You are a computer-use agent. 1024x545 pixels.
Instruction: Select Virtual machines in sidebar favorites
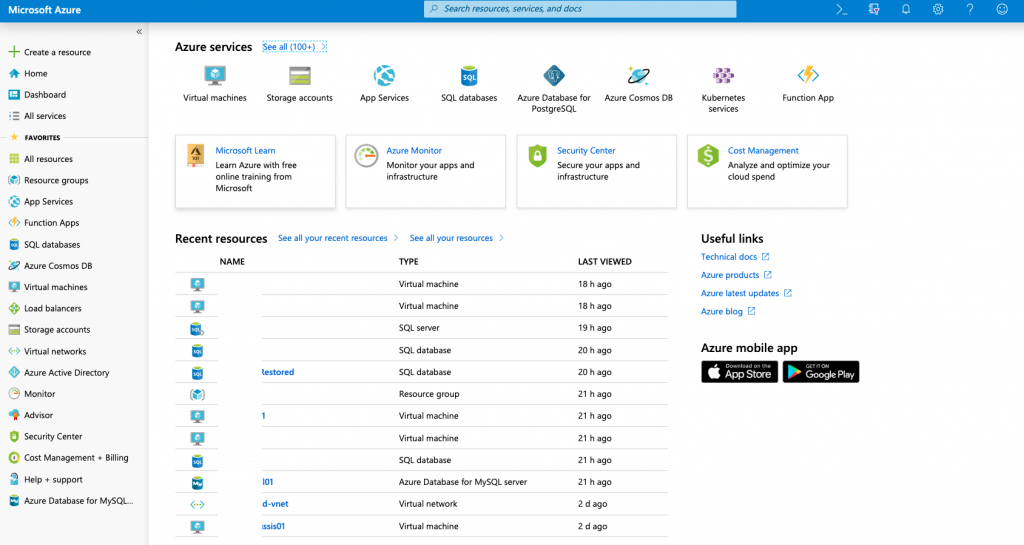coord(56,287)
